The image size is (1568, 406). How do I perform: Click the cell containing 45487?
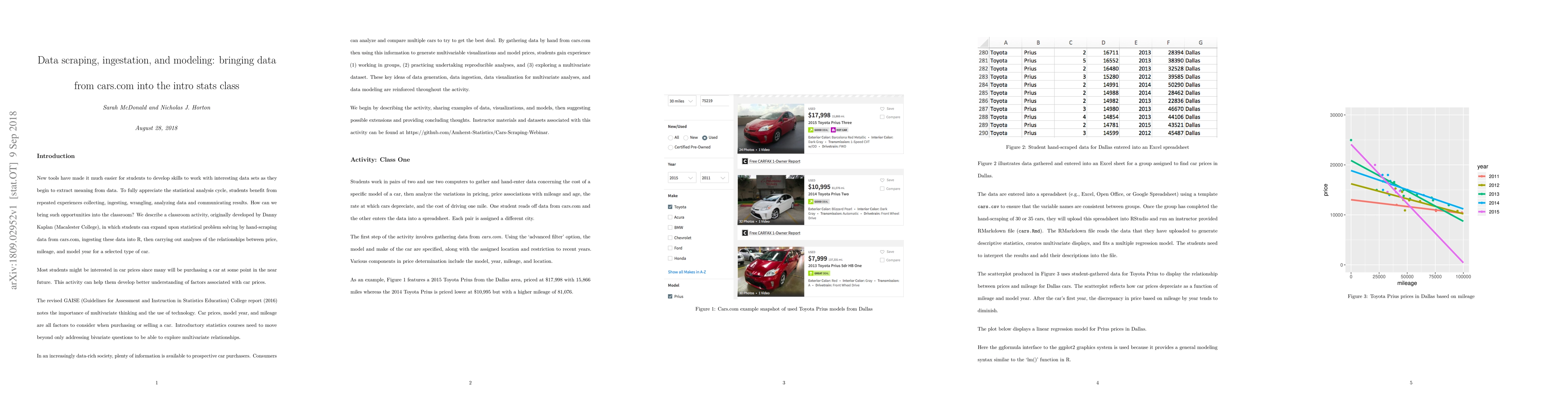coord(1168,133)
